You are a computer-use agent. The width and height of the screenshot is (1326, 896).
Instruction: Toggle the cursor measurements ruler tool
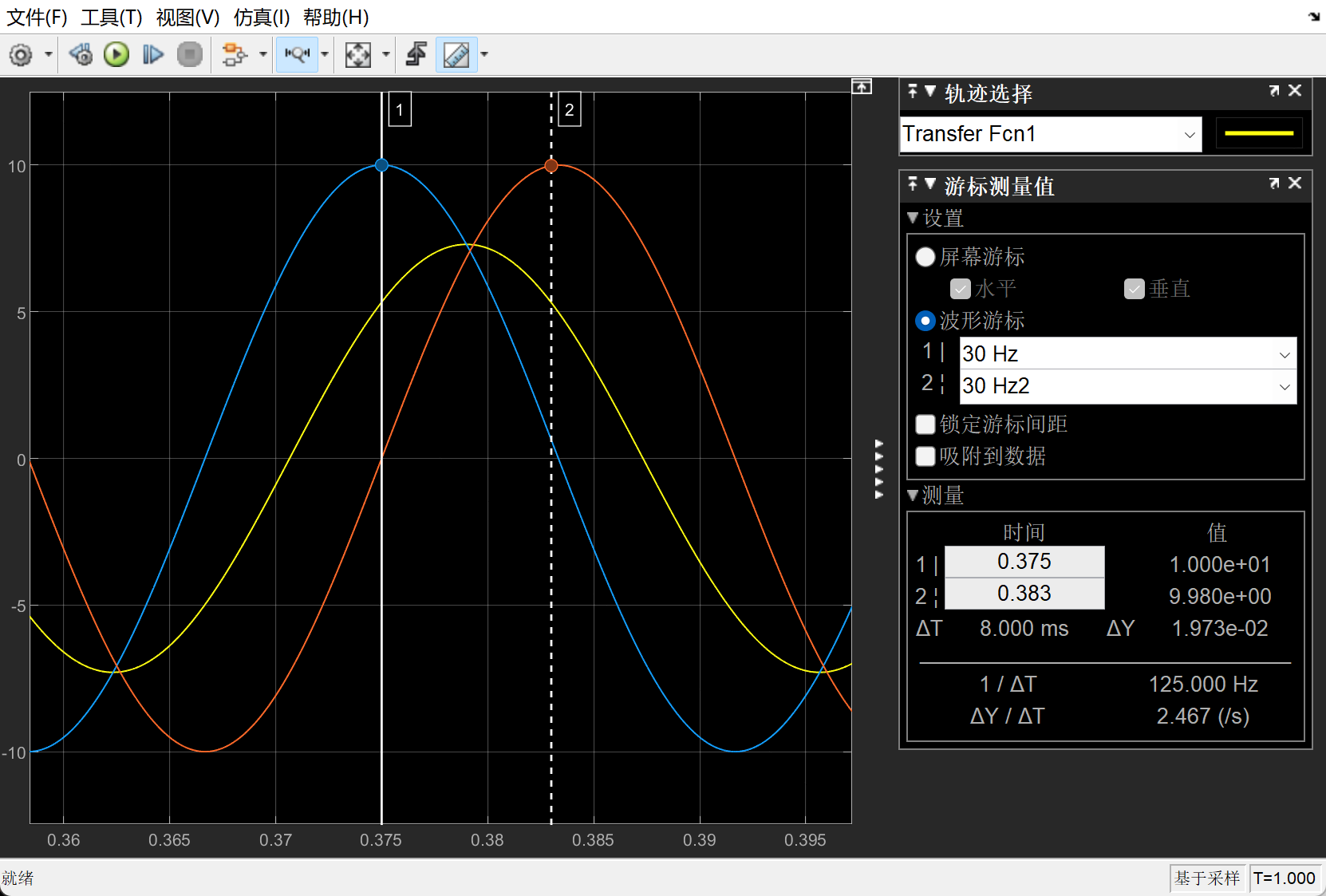456,55
